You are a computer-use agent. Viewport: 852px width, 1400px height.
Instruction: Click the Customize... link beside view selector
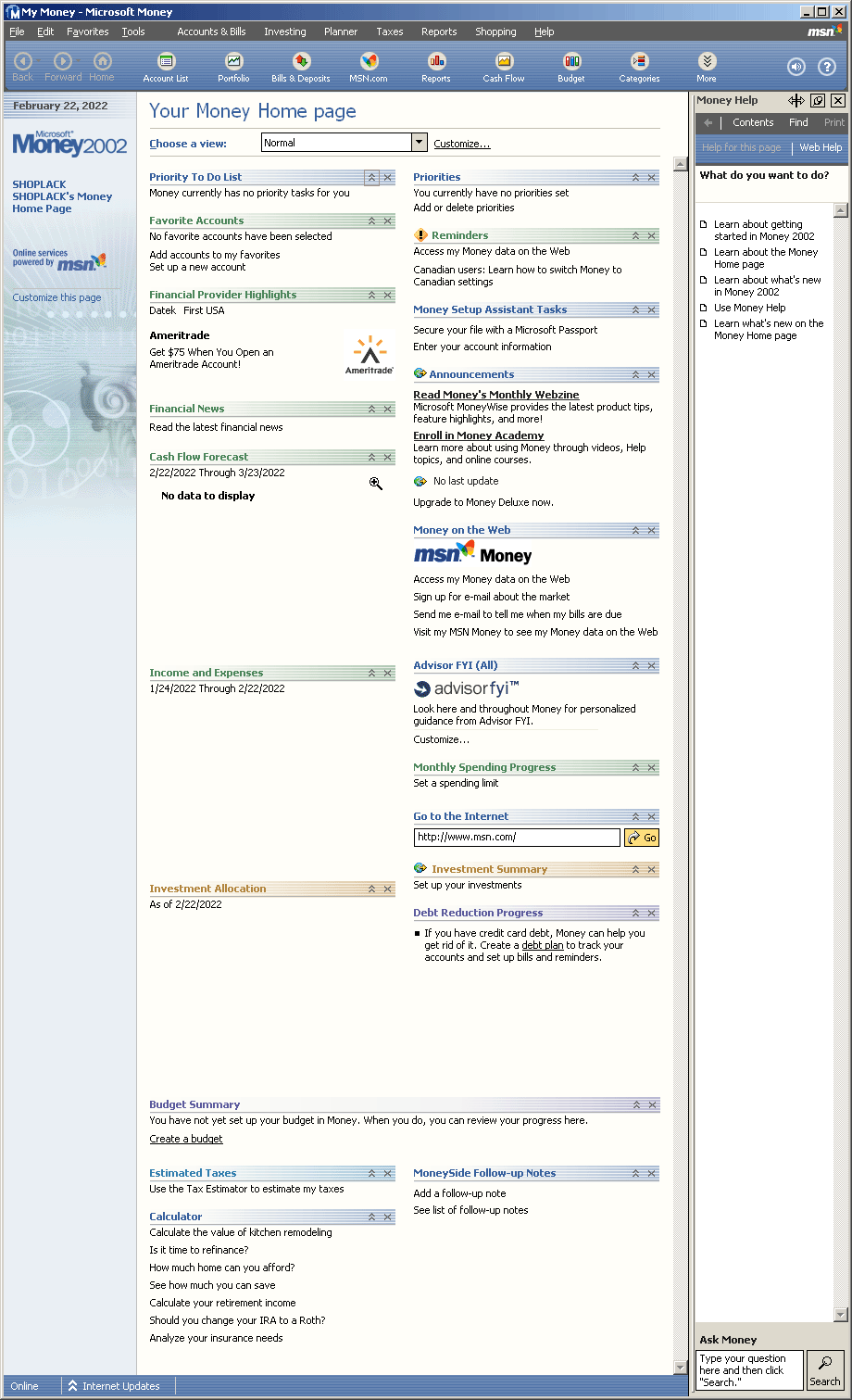tap(462, 144)
